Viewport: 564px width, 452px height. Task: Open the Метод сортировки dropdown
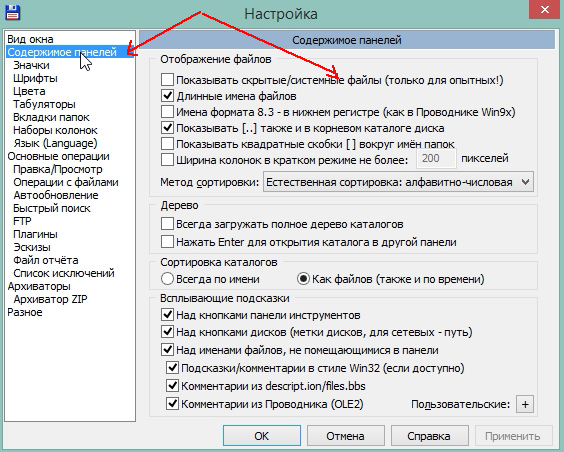[x=398, y=182]
